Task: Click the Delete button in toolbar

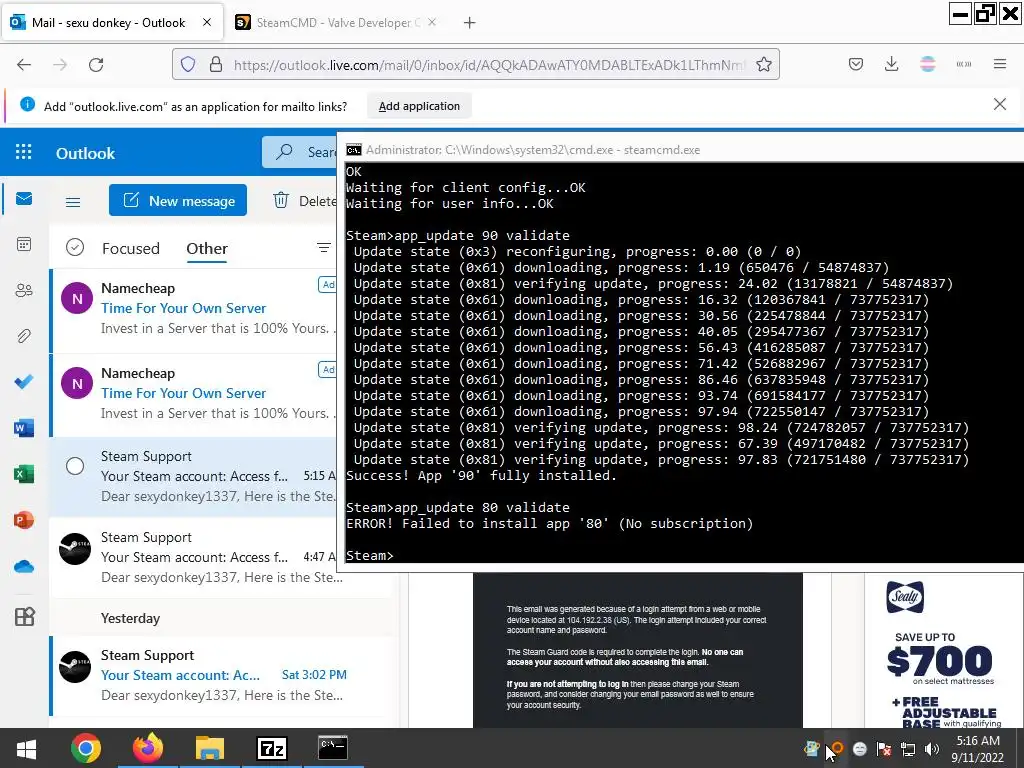Action: pyautogui.click(x=304, y=200)
